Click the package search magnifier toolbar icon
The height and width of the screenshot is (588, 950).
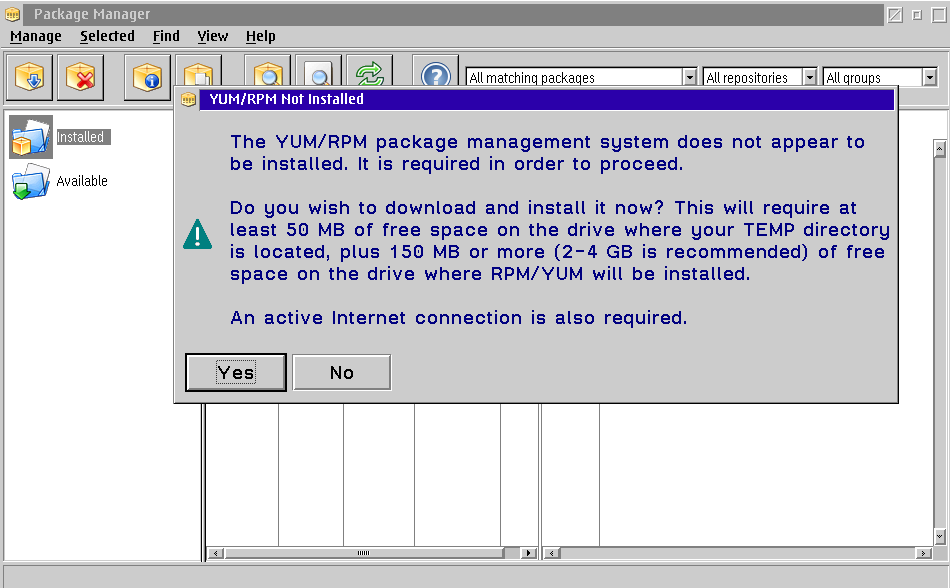click(268, 71)
